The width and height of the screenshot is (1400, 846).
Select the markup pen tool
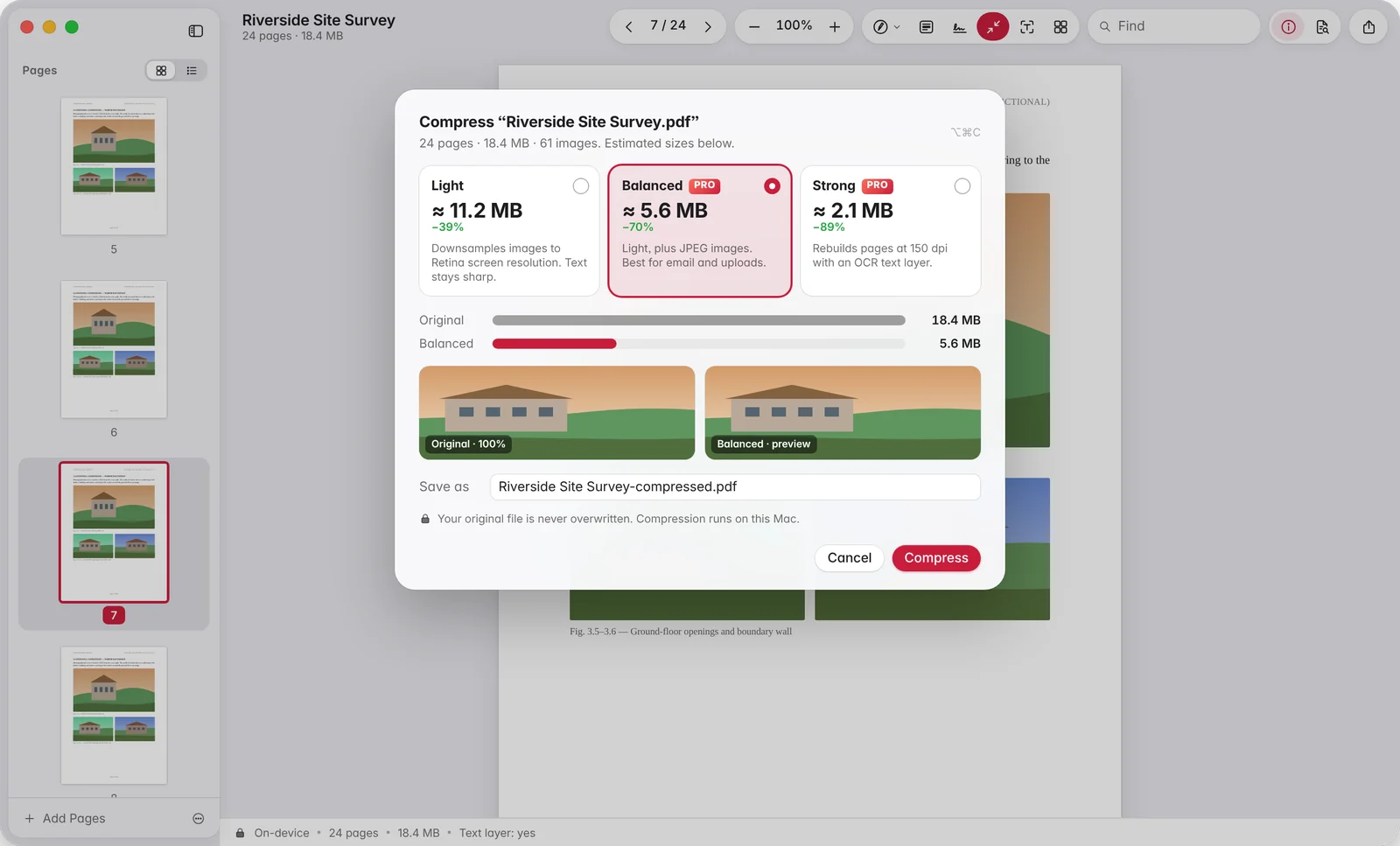point(880,26)
